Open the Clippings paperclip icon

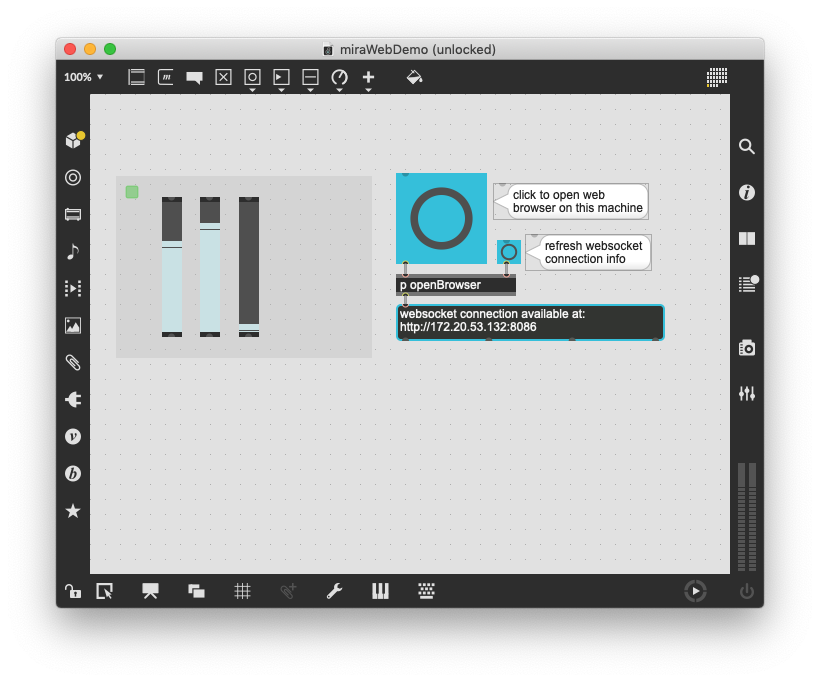[72, 362]
